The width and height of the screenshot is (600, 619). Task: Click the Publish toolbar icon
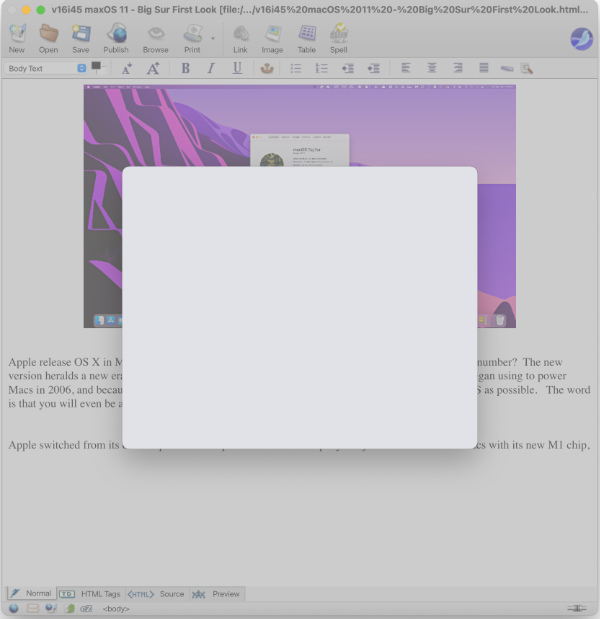[116, 36]
